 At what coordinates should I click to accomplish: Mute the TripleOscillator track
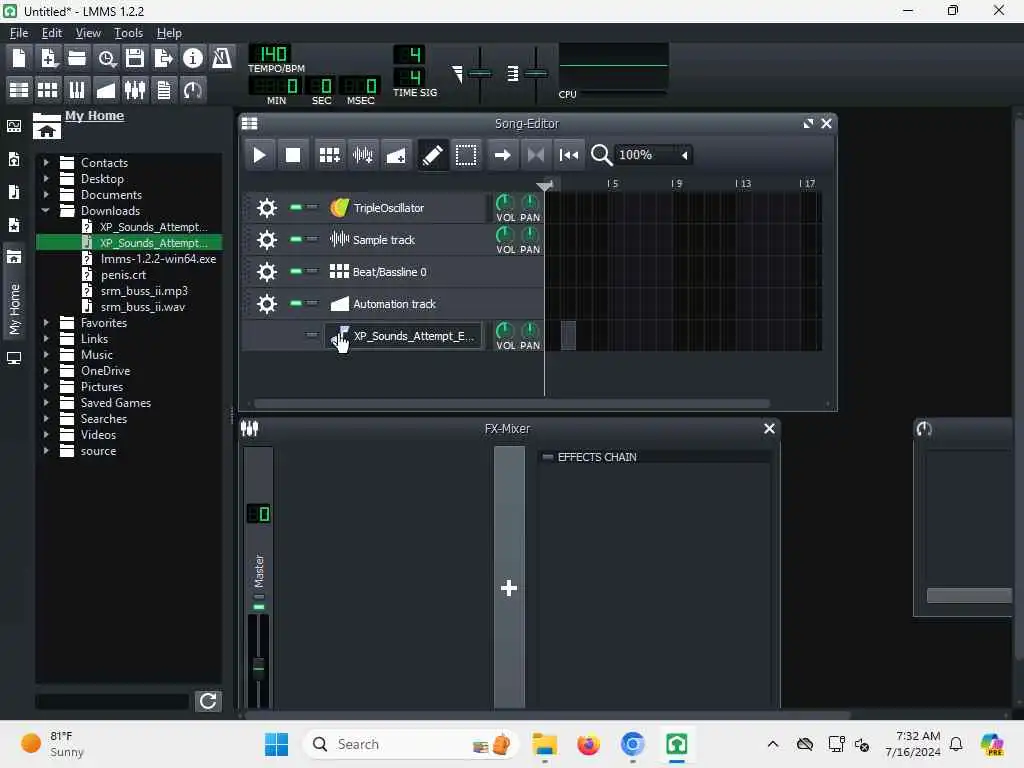click(x=296, y=207)
